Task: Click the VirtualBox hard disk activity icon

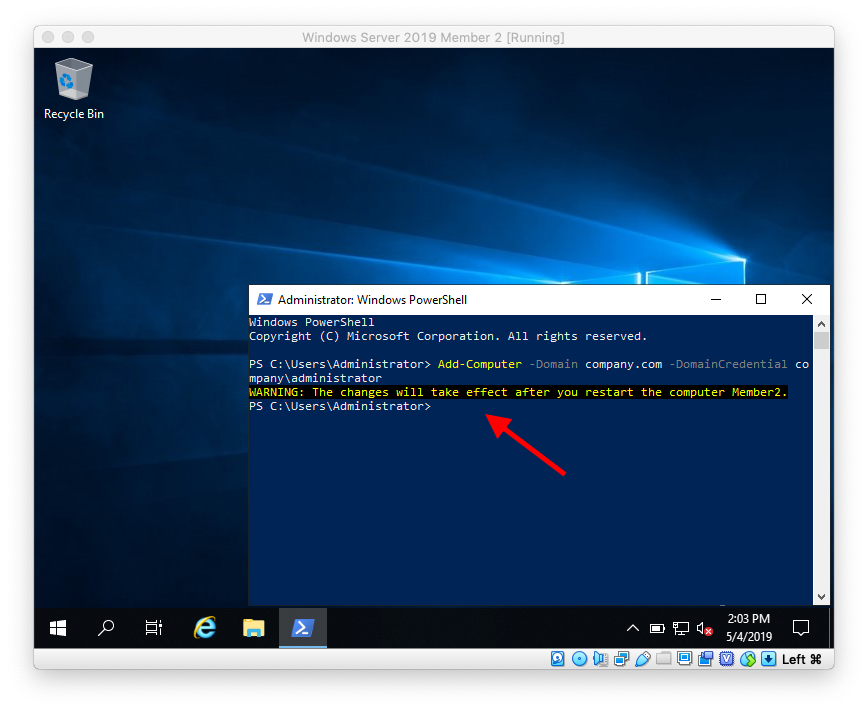Action: [557, 658]
